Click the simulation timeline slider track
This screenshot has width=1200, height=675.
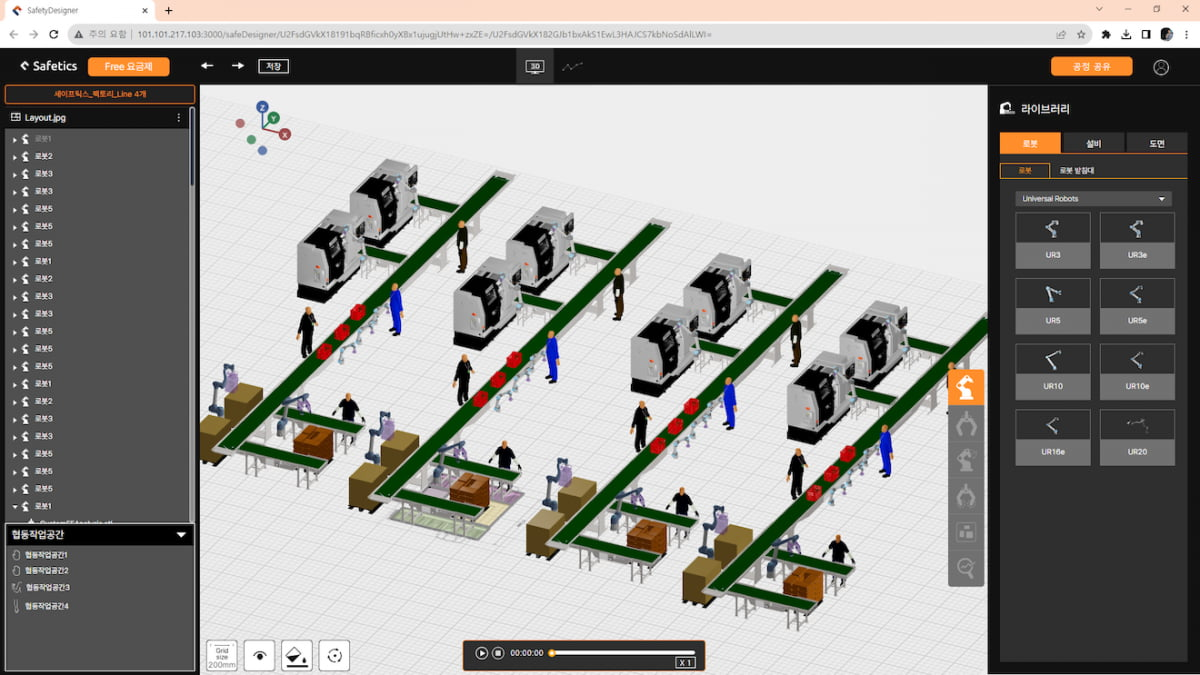point(622,653)
